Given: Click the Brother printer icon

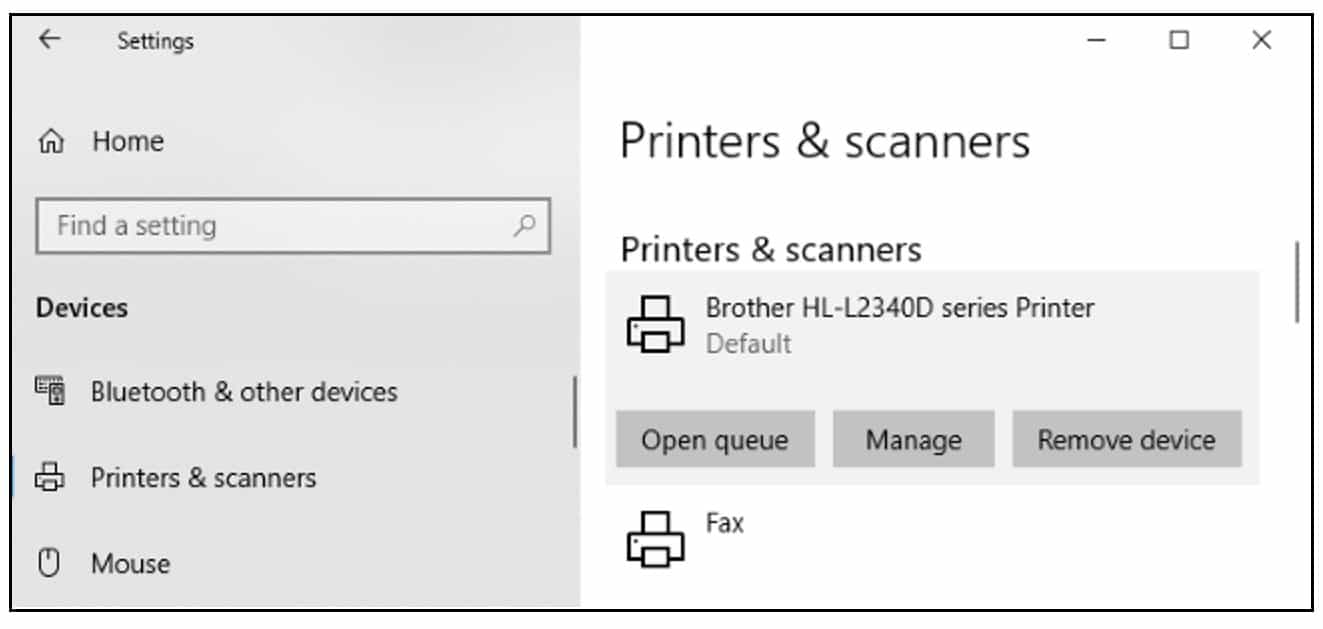Looking at the screenshot, I should tap(656, 324).
